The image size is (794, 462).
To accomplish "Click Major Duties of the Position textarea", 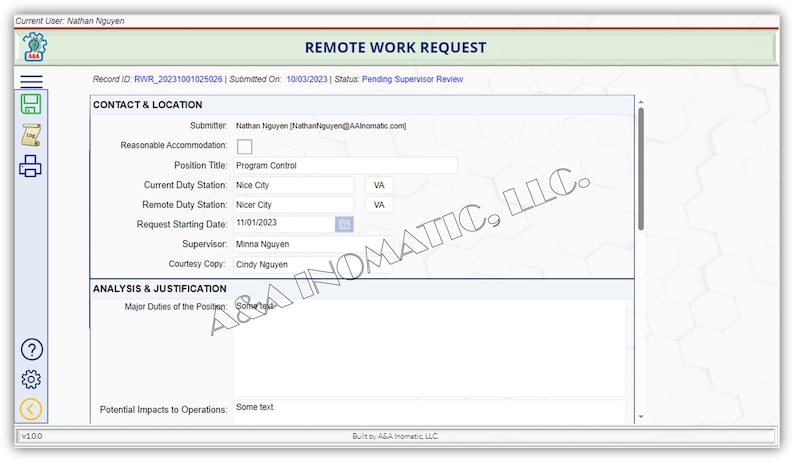I will click(429, 348).
